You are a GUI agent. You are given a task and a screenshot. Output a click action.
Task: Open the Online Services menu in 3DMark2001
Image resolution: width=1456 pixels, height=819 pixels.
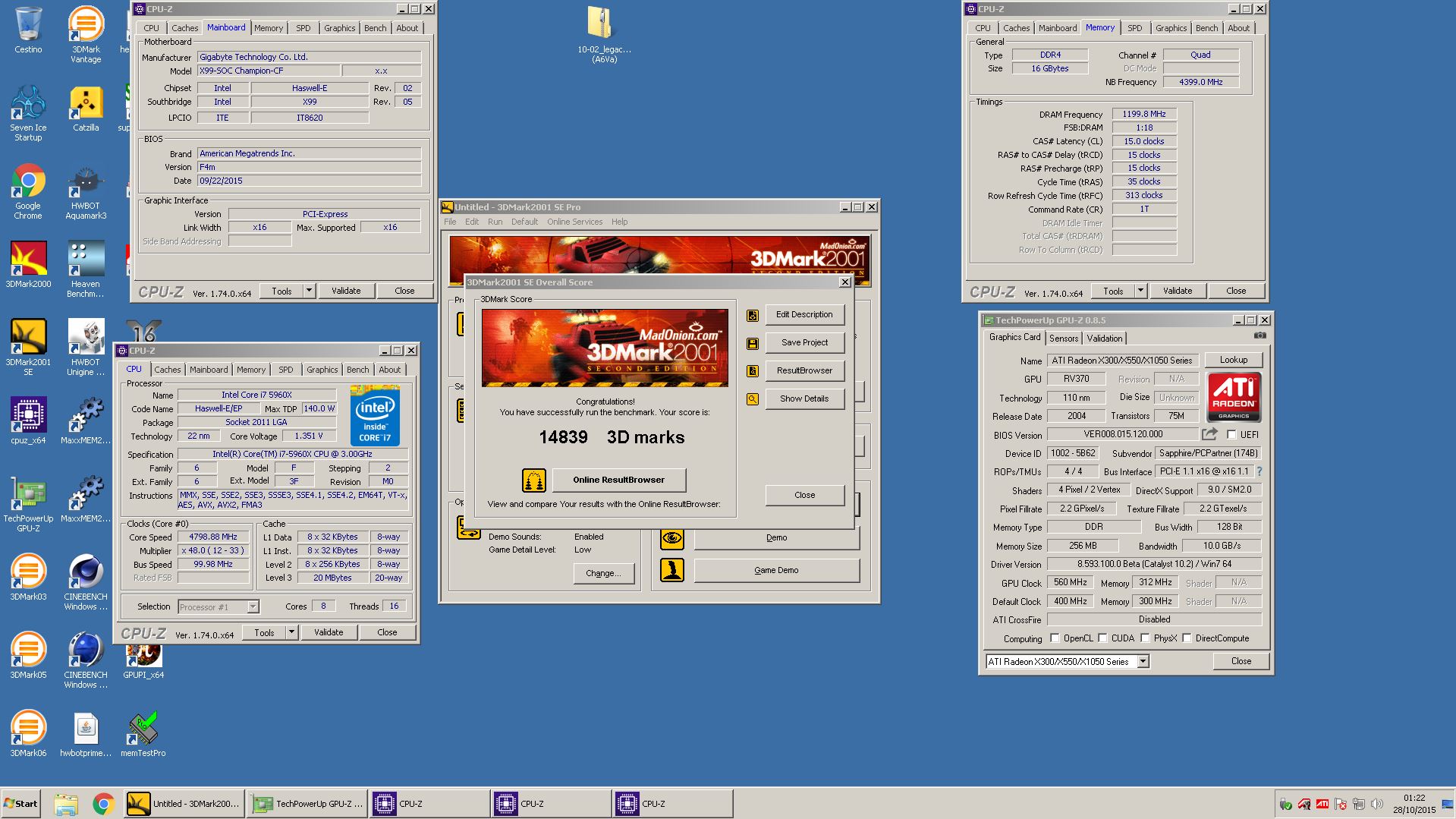574,222
